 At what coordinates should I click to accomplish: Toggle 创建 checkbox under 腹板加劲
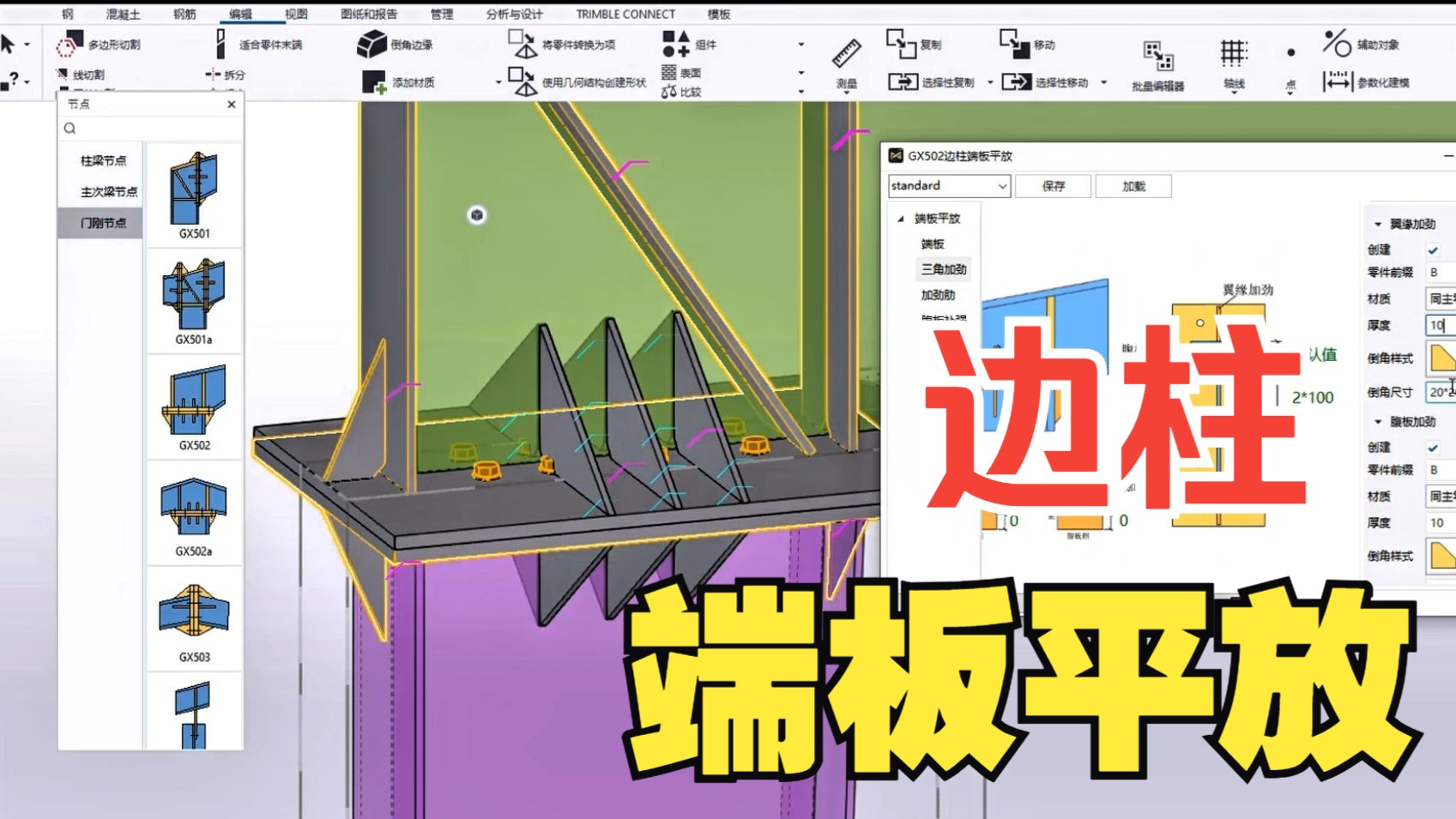[x=1433, y=448]
